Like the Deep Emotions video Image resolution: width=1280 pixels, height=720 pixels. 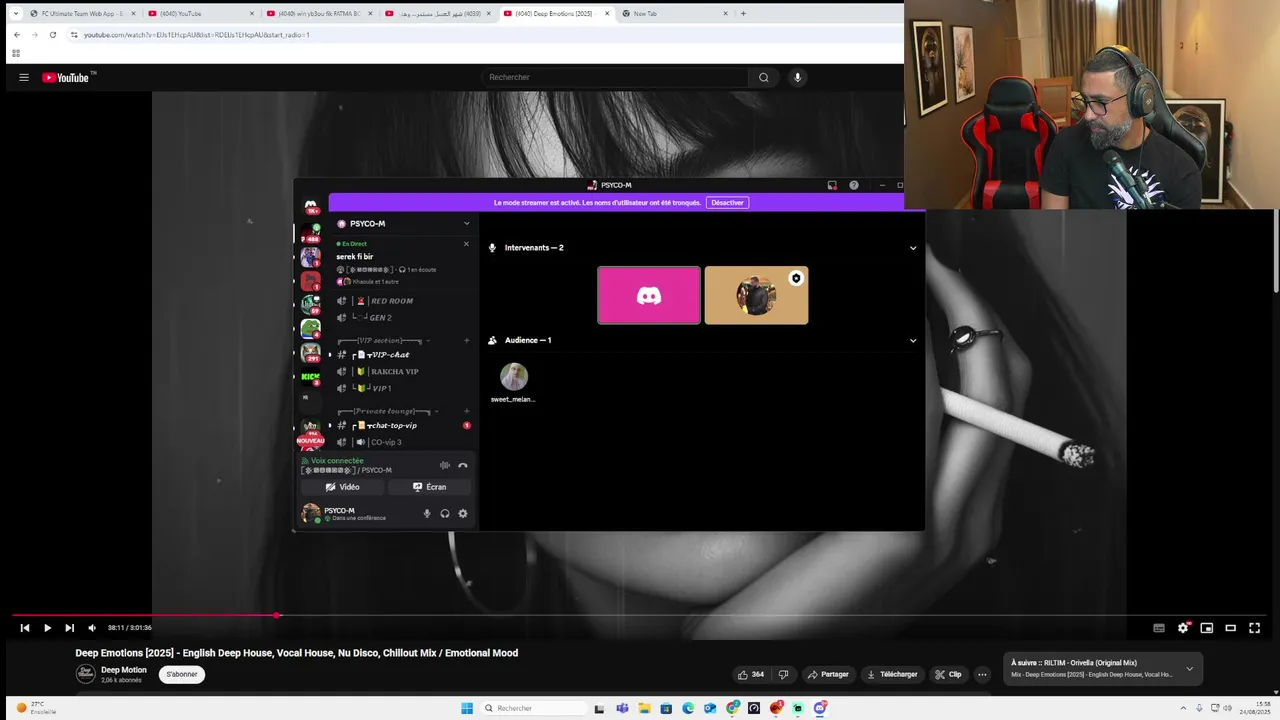pyautogui.click(x=751, y=674)
